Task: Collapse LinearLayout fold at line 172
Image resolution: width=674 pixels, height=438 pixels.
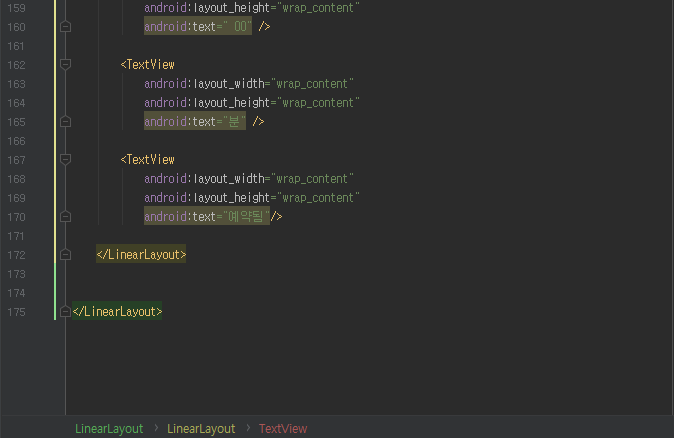Action: point(65,254)
